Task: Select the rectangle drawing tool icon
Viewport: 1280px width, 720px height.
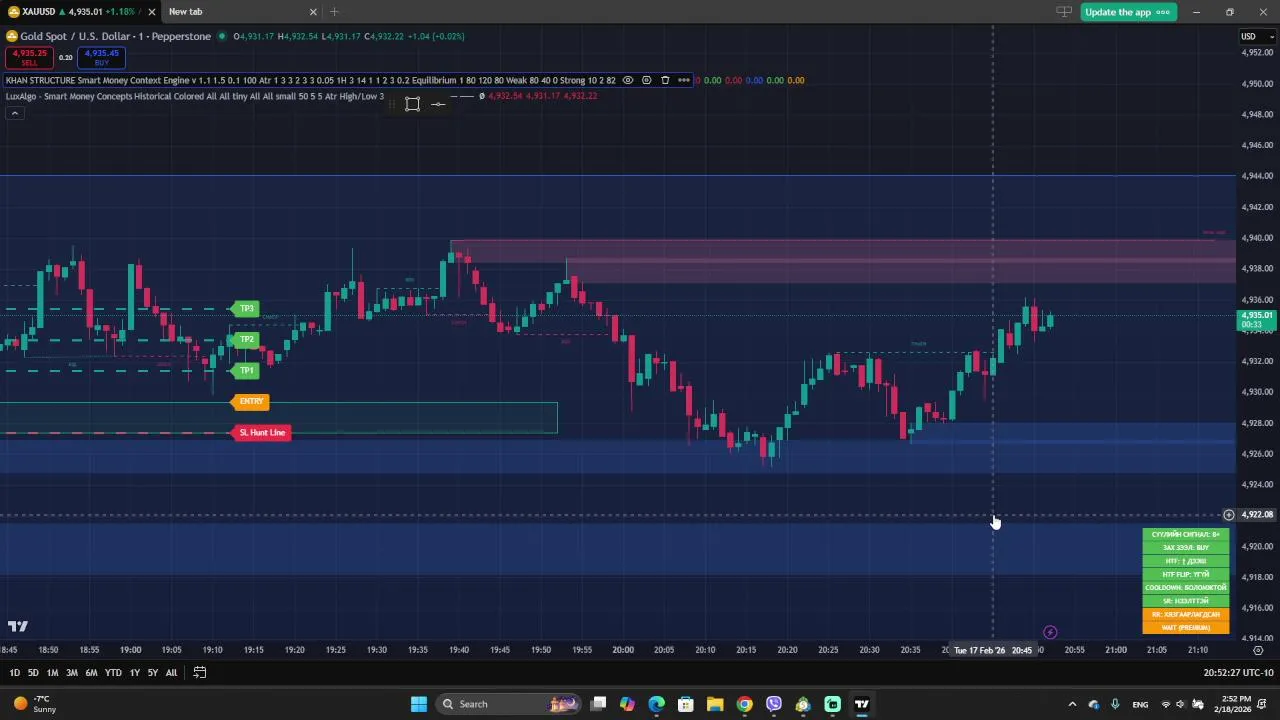Action: (412, 104)
